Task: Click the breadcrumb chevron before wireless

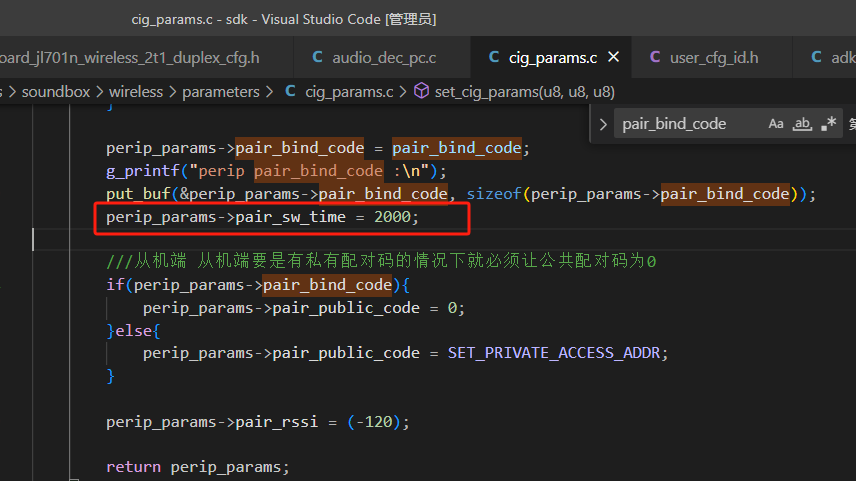Action: tap(99, 92)
